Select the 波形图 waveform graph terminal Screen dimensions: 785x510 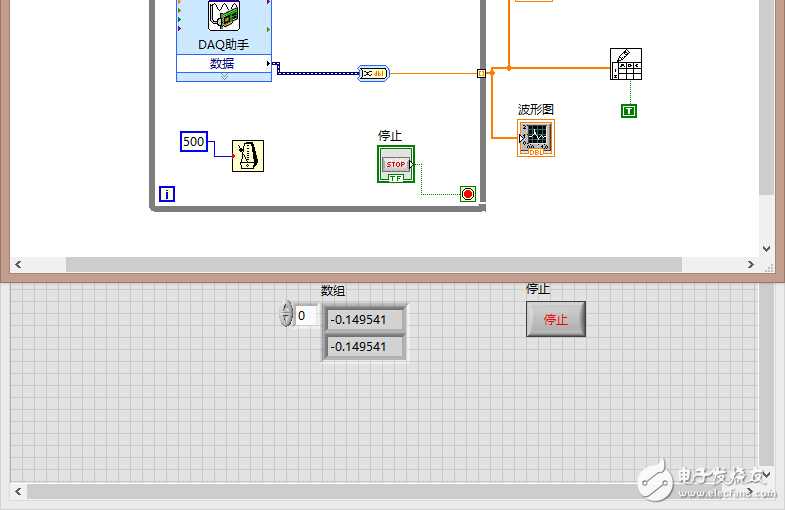click(536, 138)
